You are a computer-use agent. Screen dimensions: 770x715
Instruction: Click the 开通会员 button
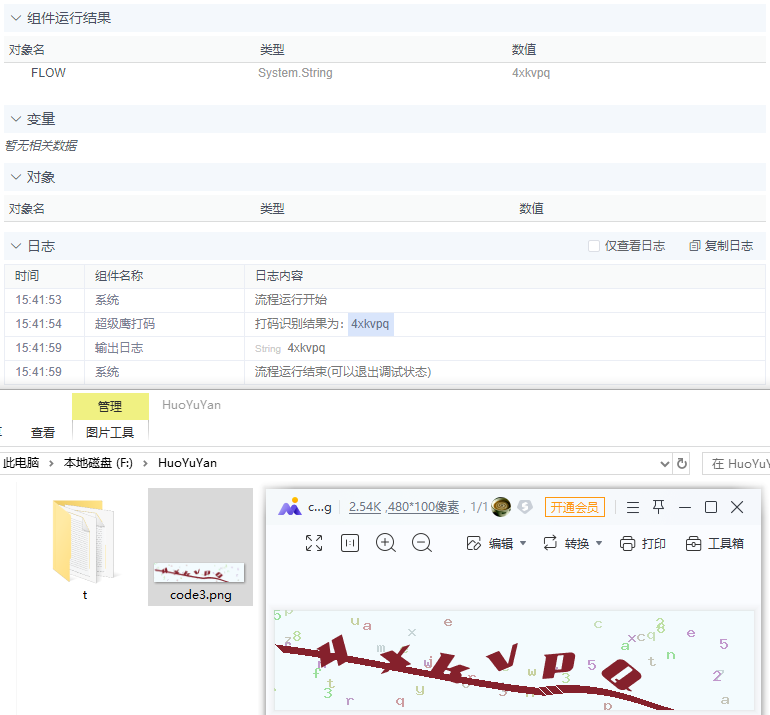coord(575,507)
